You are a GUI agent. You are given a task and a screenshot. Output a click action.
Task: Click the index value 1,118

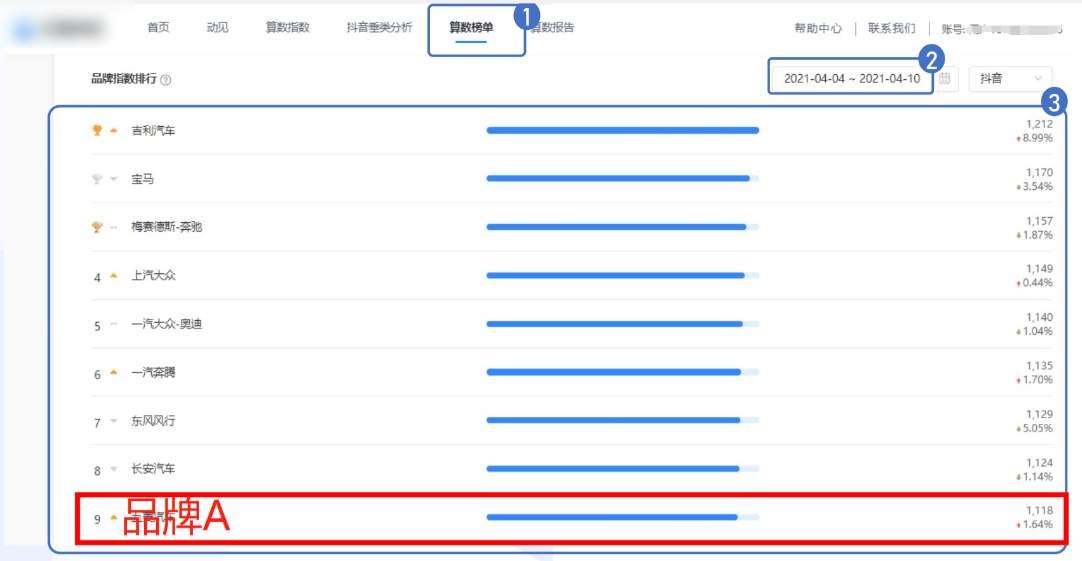click(x=1039, y=511)
